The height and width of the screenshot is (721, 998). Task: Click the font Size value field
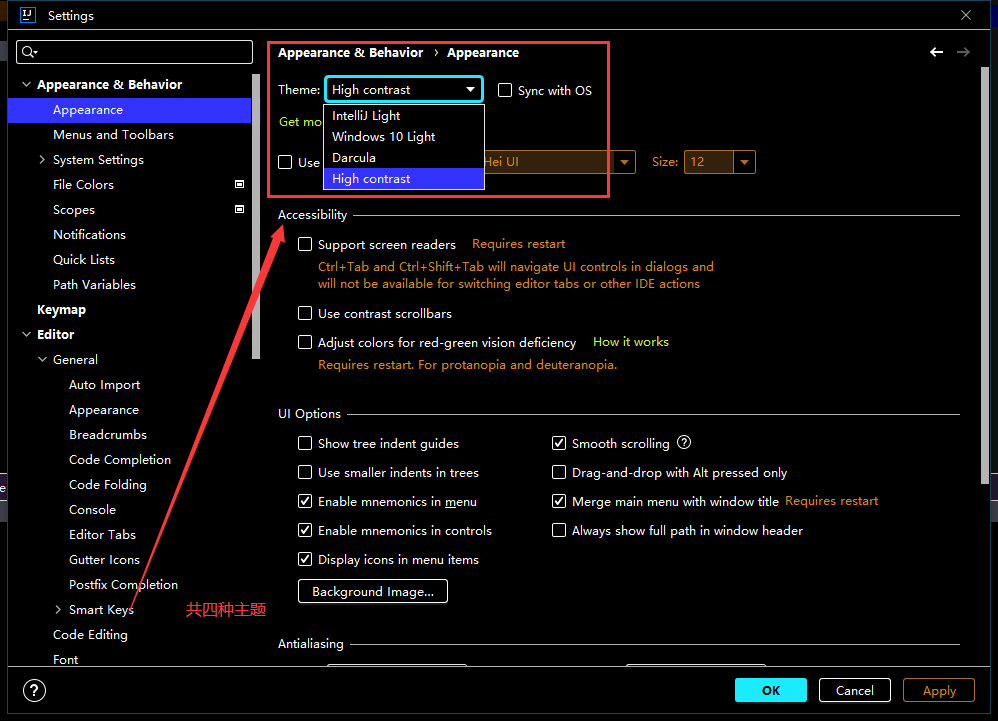tap(708, 162)
